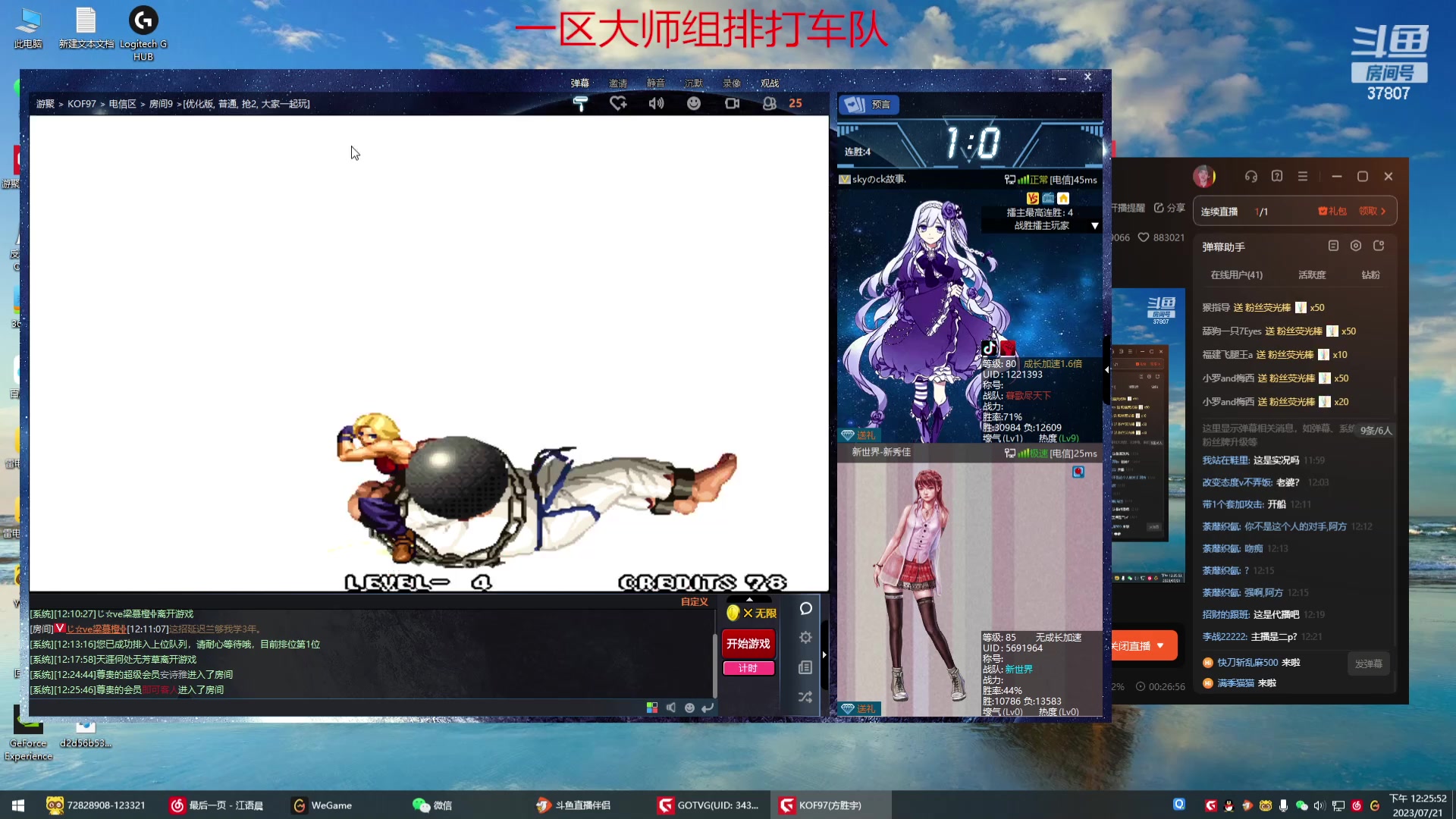Collapse the player side panel arrow
Screen dimensions: 1456x819
[1106, 370]
